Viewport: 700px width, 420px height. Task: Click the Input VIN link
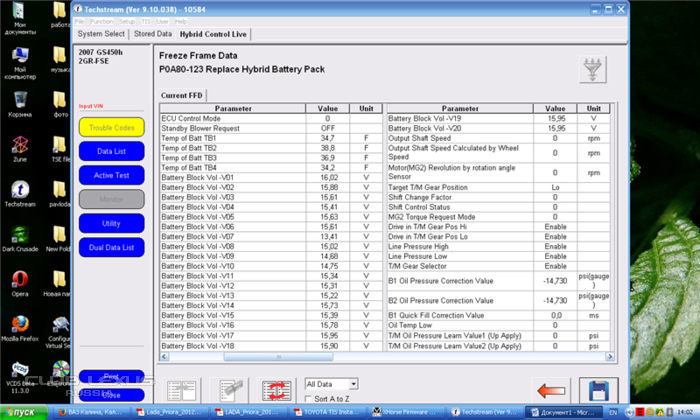click(x=91, y=105)
